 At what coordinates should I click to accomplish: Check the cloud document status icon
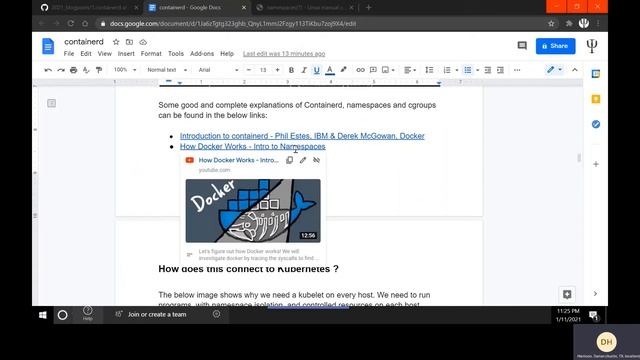coord(143,42)
